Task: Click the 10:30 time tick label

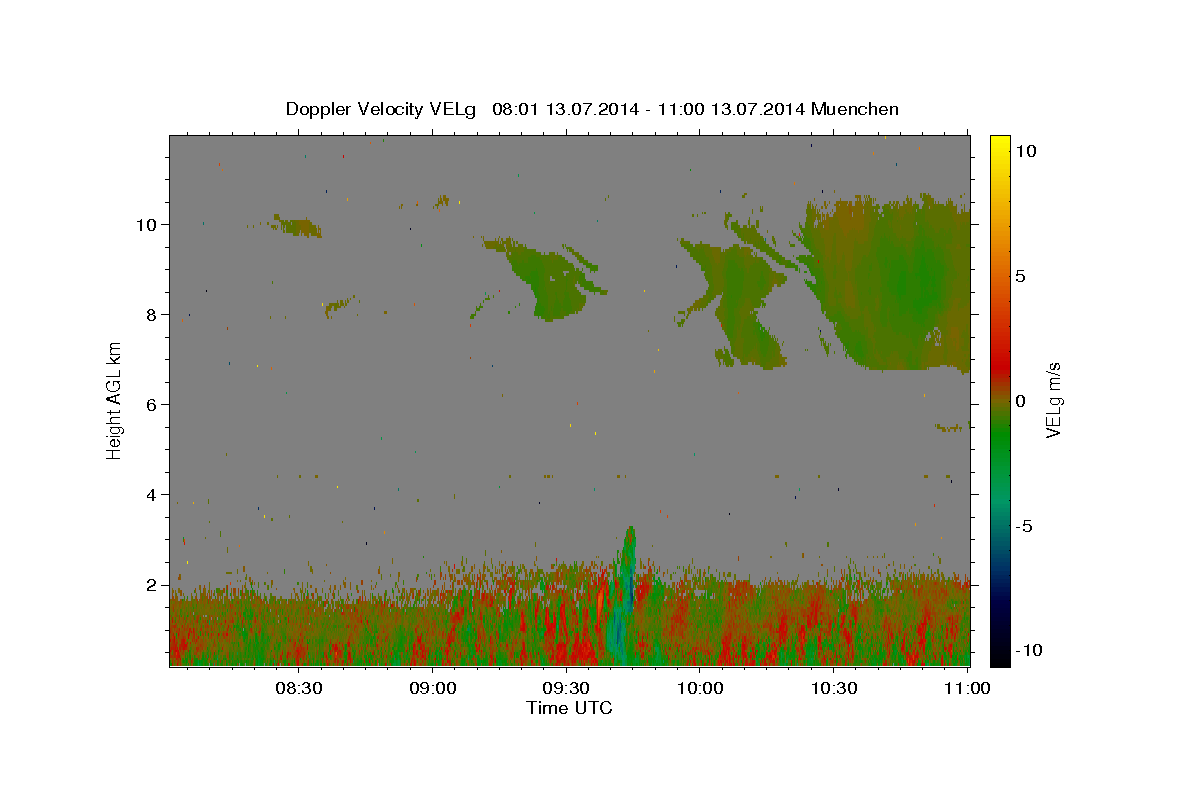Action: click(834, 688)
